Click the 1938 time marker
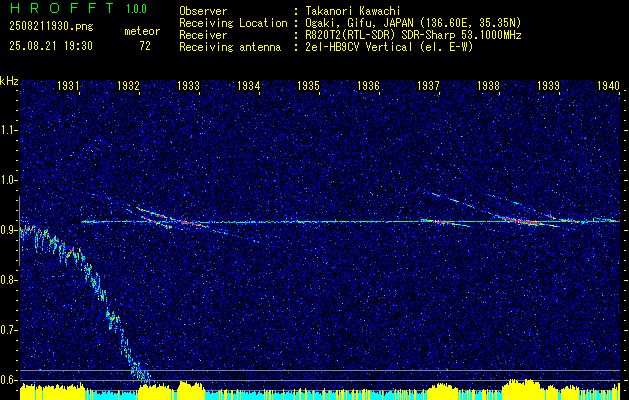The height and width of the screenshot is (400, 629). [x=488, y=86]
